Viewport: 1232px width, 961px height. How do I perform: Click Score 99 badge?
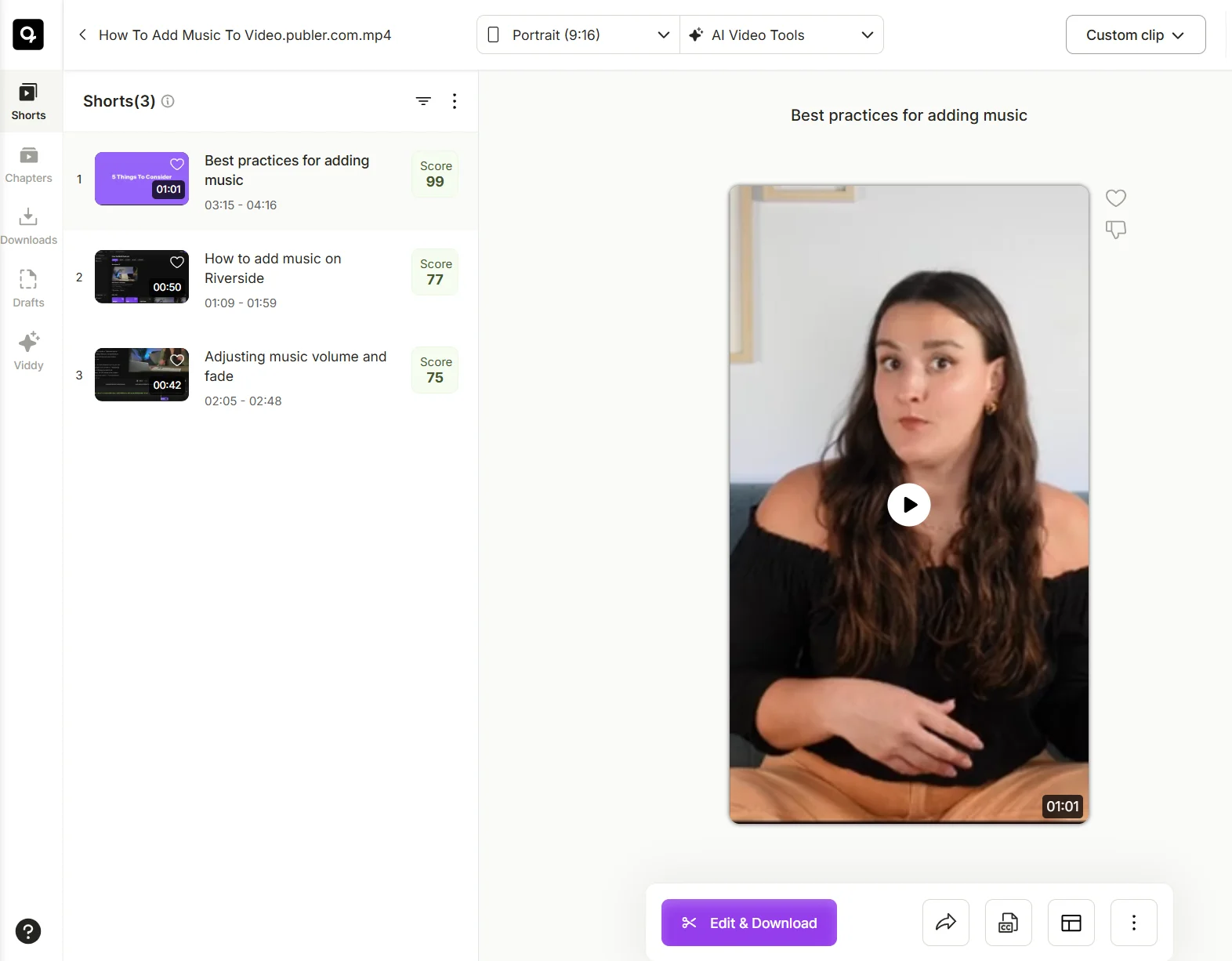click(435, 174)
